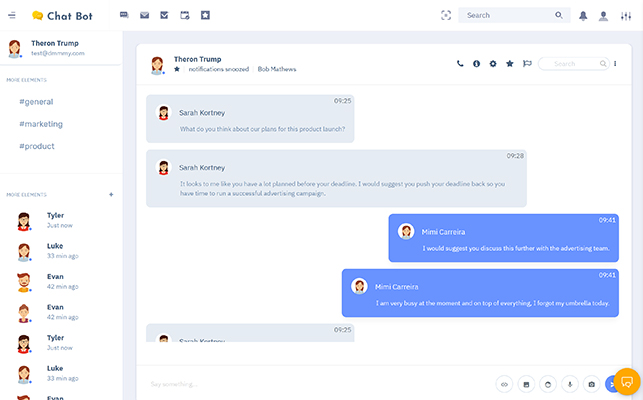Open the orange floating chat button
The height and width of the screenshot is (400, 643).
[627, 381]
